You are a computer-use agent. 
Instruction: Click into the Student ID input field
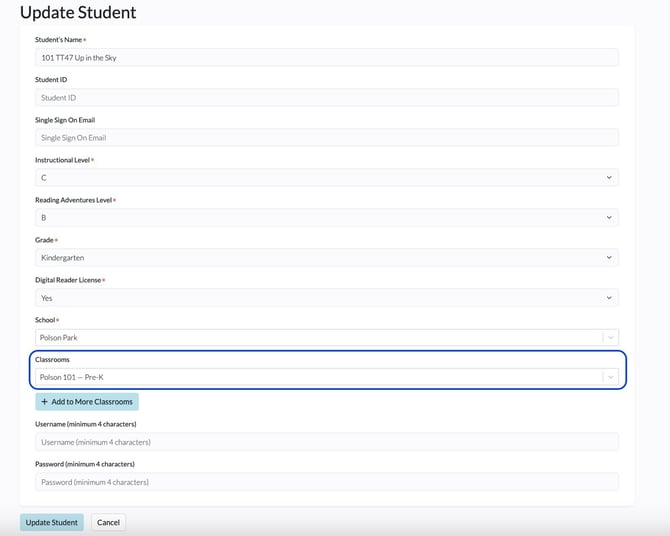coord(326,97)
